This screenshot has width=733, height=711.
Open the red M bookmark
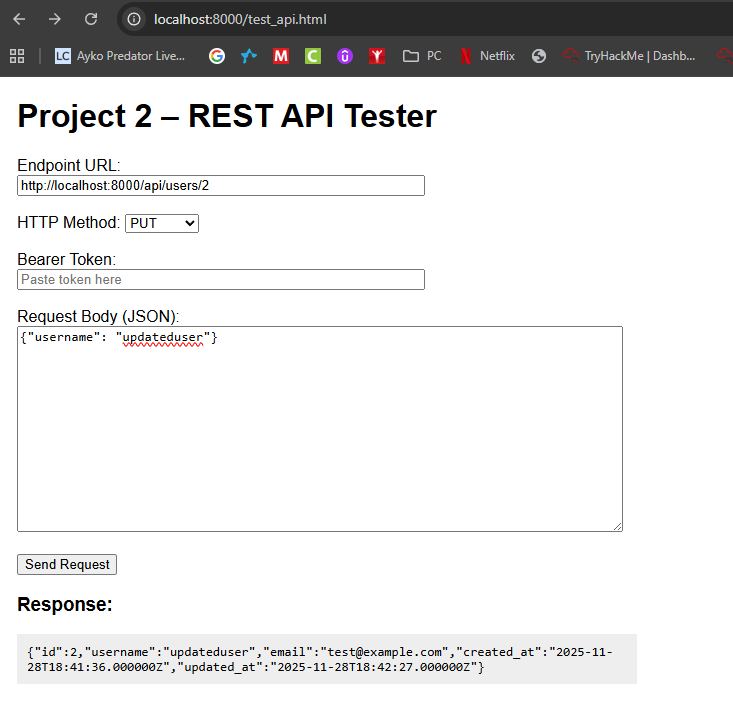click(x=280, y=56)
